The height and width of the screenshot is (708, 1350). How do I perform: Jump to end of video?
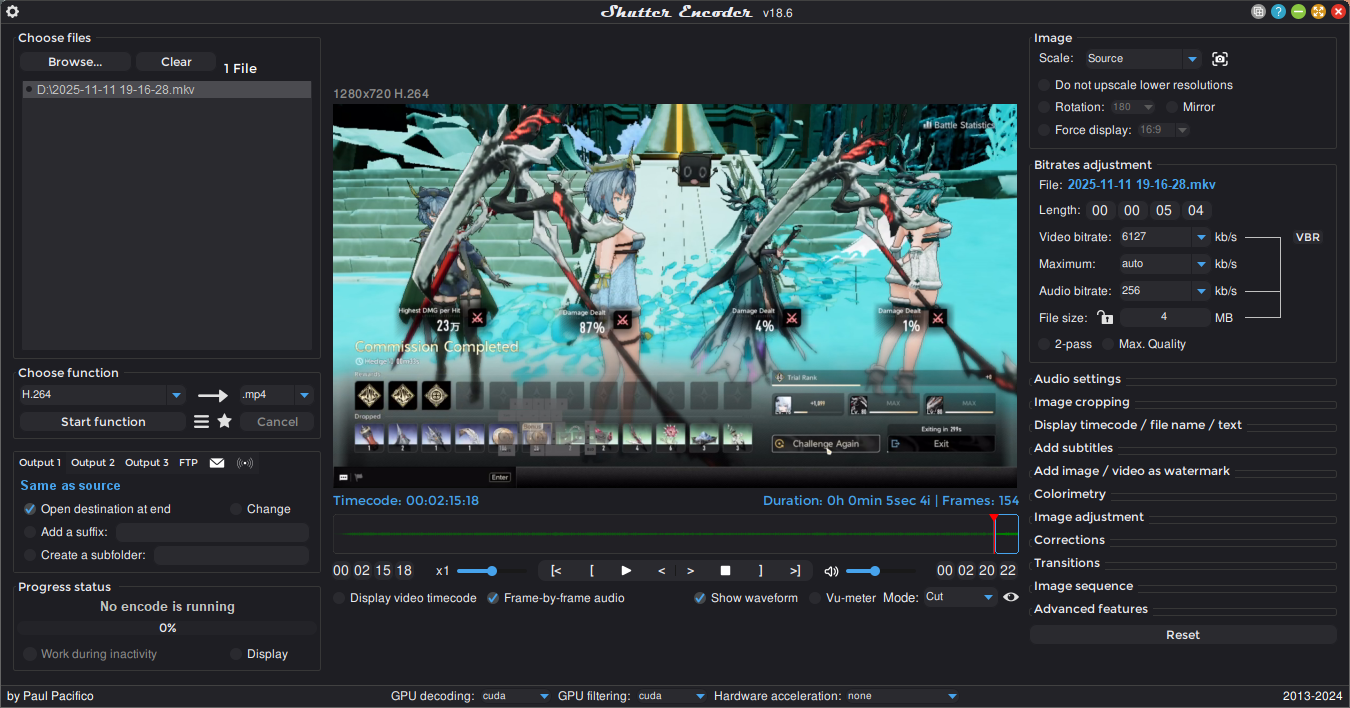pos(795,571)
